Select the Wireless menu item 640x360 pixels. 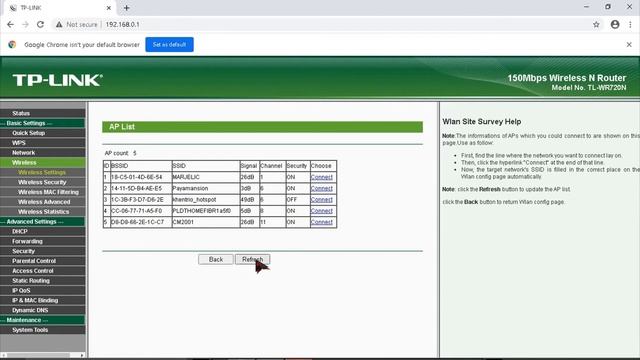(43, 162)
